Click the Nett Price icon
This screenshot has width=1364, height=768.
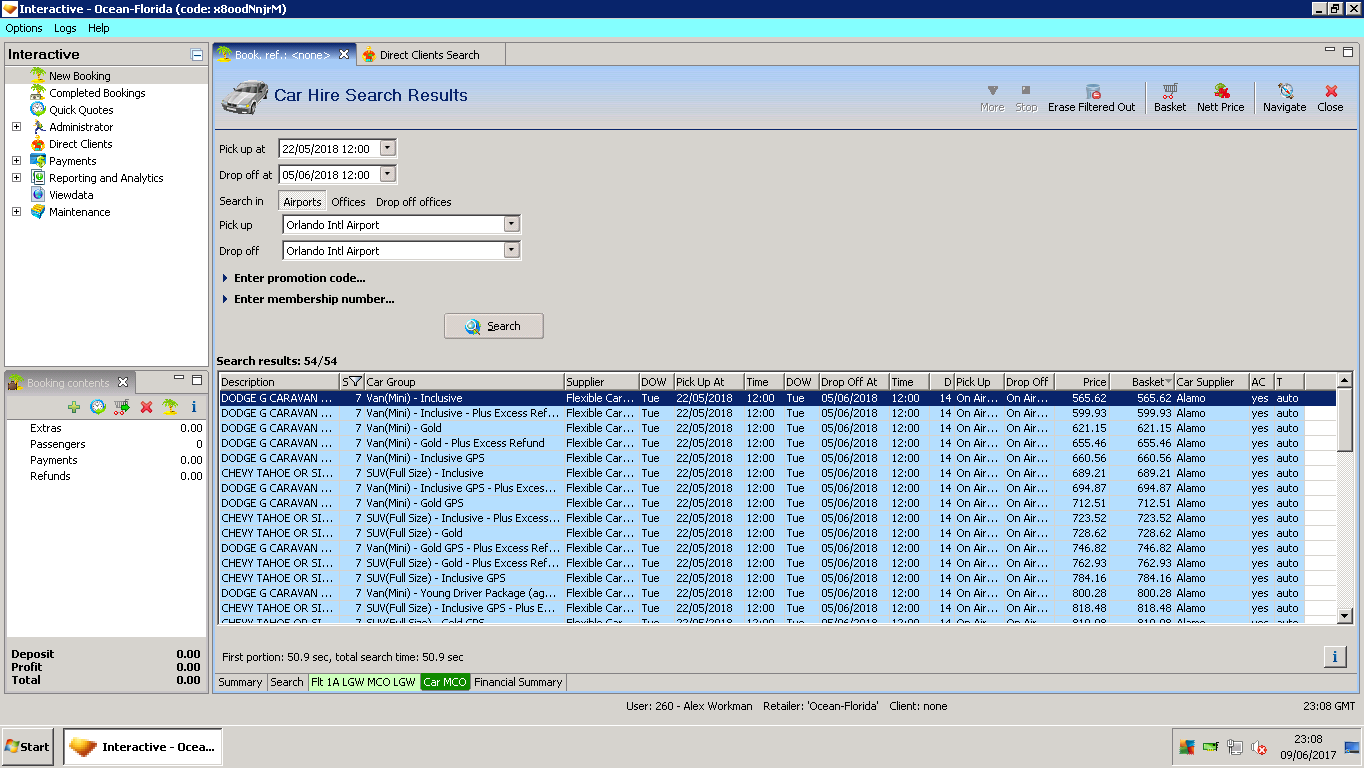[1221, 92]
